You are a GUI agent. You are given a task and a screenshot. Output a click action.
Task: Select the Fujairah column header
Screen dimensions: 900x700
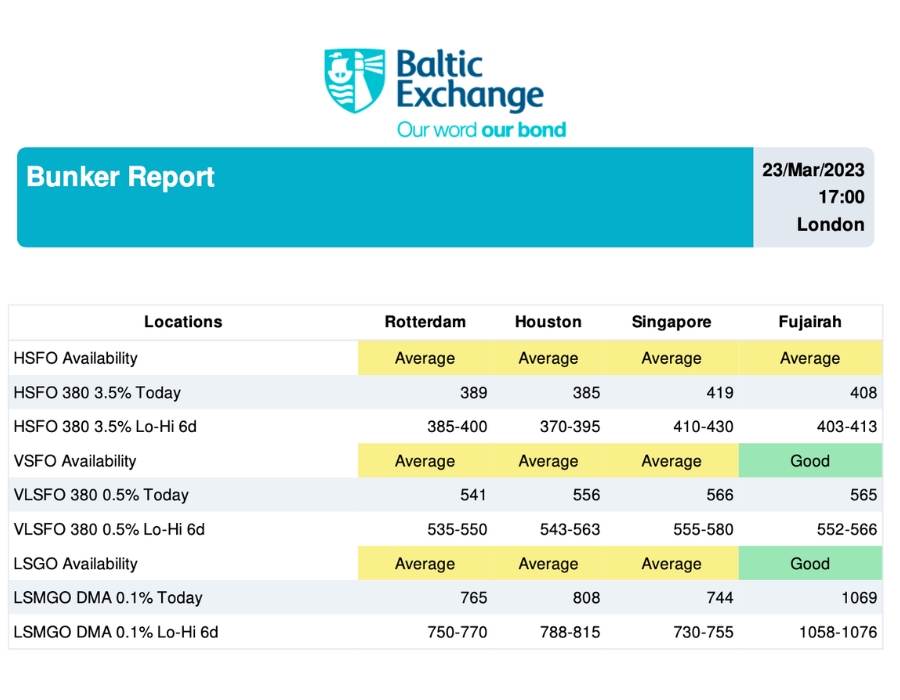click(x=809, y=322)
